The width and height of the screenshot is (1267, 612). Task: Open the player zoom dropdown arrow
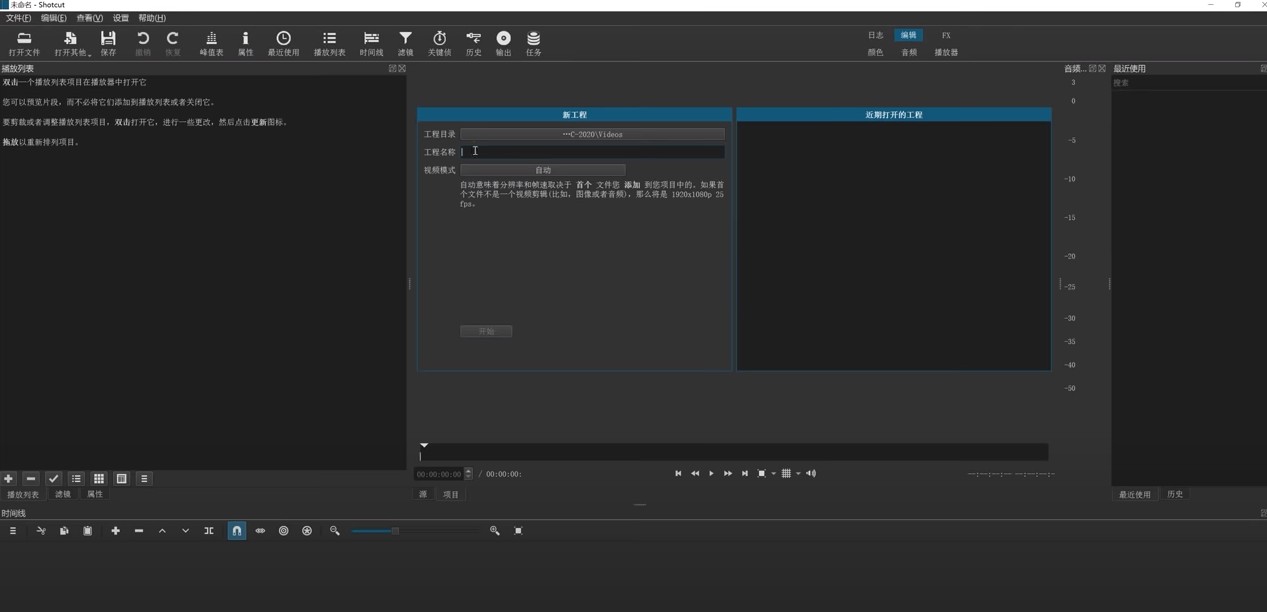[774, 474]
